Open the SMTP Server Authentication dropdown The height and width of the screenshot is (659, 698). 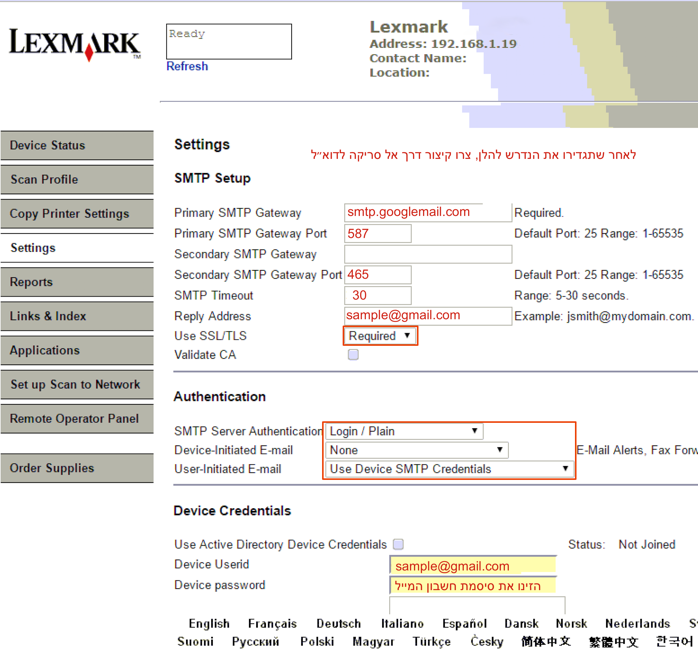pyautogui.click(x=404, y=431)
